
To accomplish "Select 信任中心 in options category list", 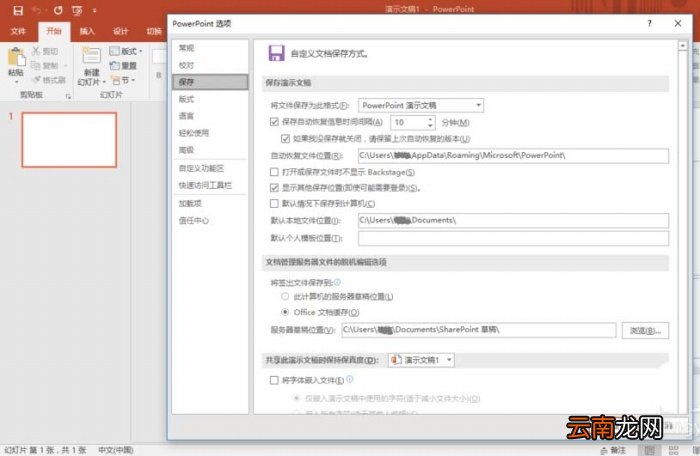I will [210, 221].
